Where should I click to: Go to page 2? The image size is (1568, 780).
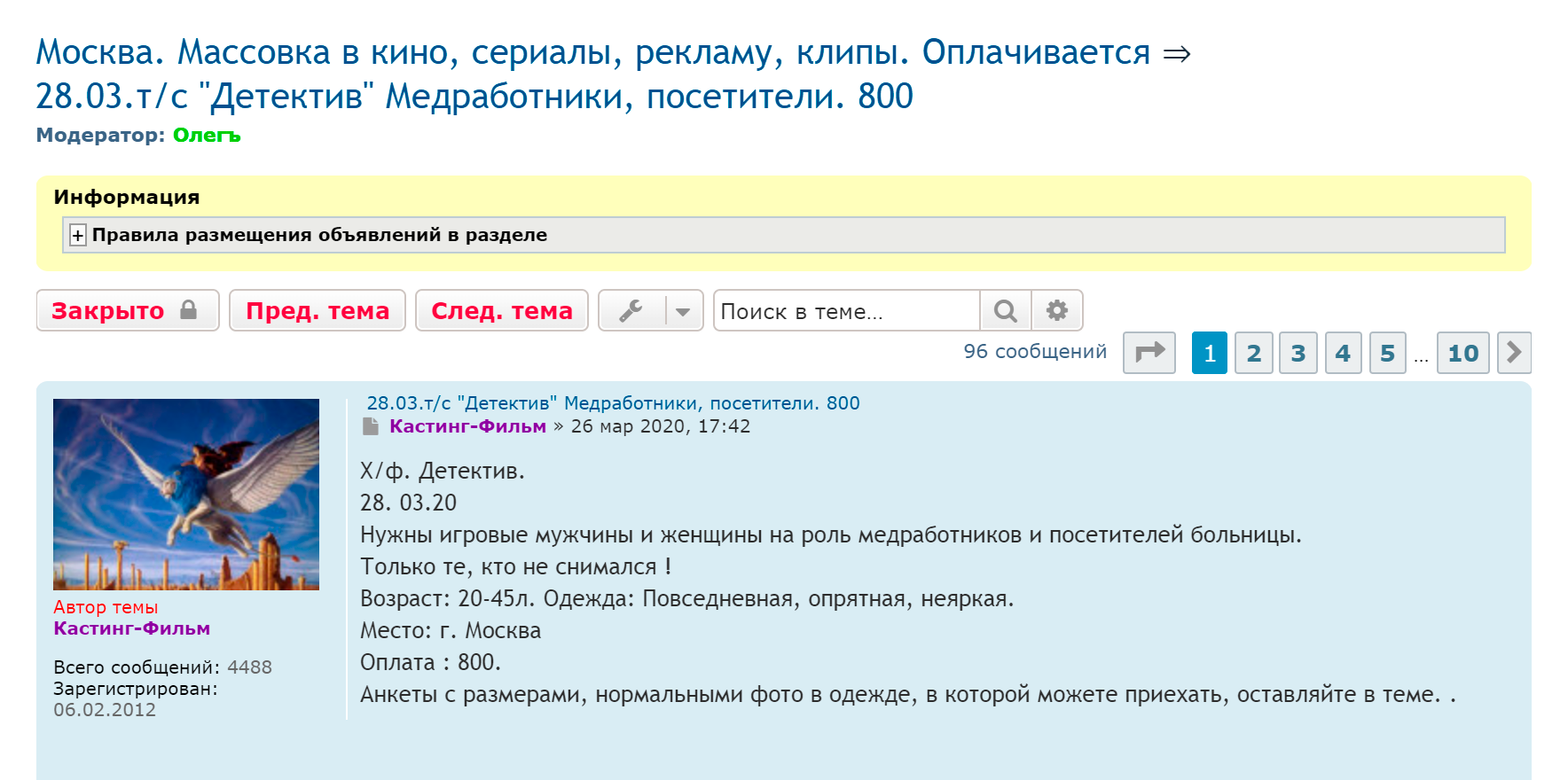(x=1253, y=353)
